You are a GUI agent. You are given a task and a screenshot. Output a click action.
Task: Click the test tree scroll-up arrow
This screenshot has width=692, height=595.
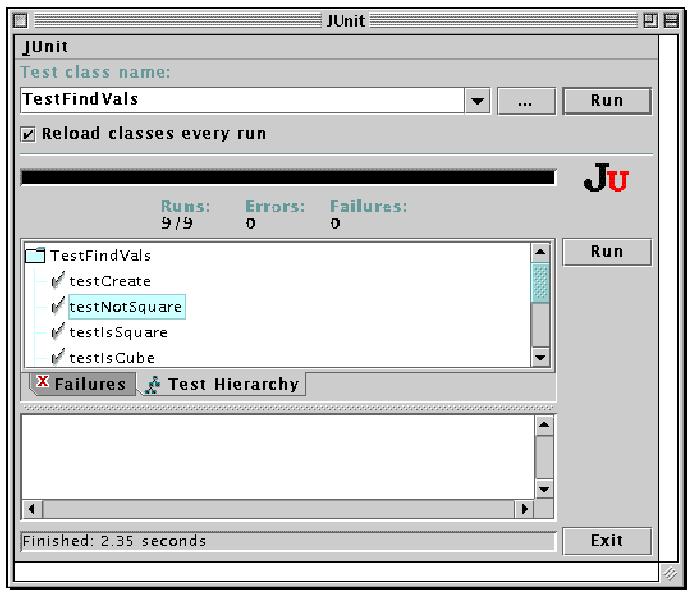[540, 252]
